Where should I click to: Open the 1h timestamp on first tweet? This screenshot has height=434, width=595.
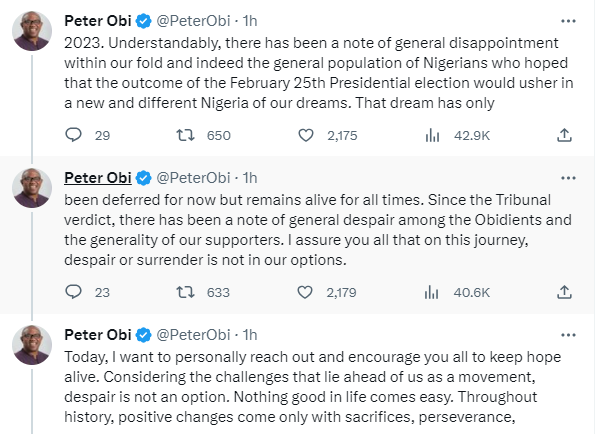(x=250, y=21)
